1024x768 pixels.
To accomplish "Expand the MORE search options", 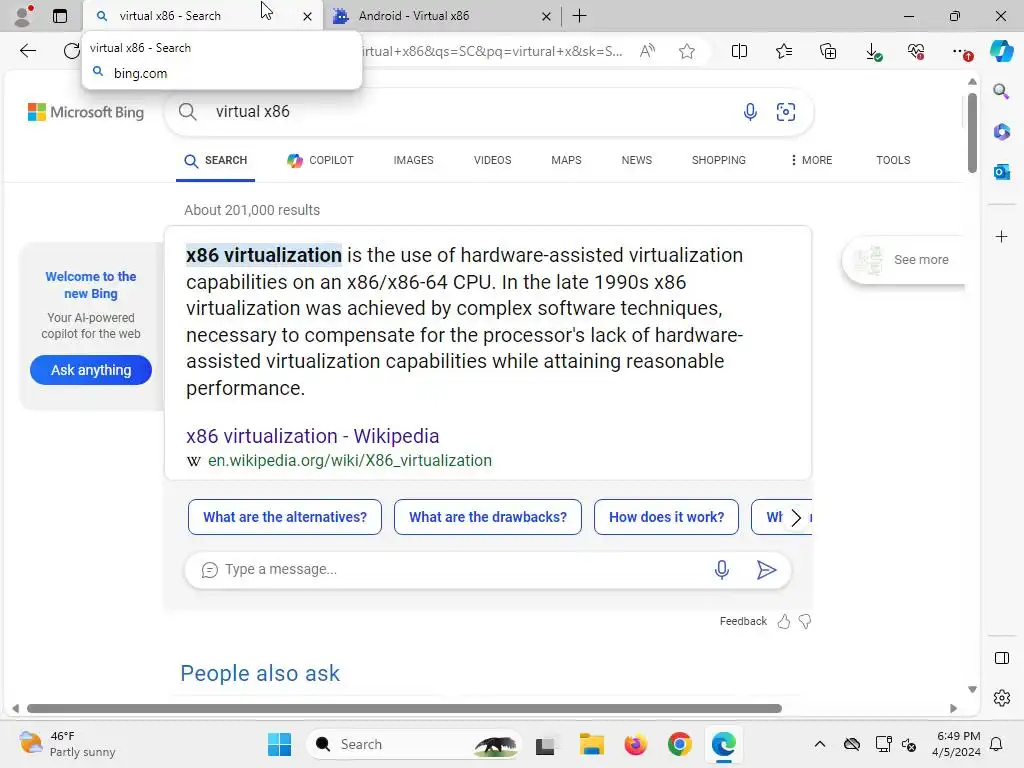I will [811, 161].
